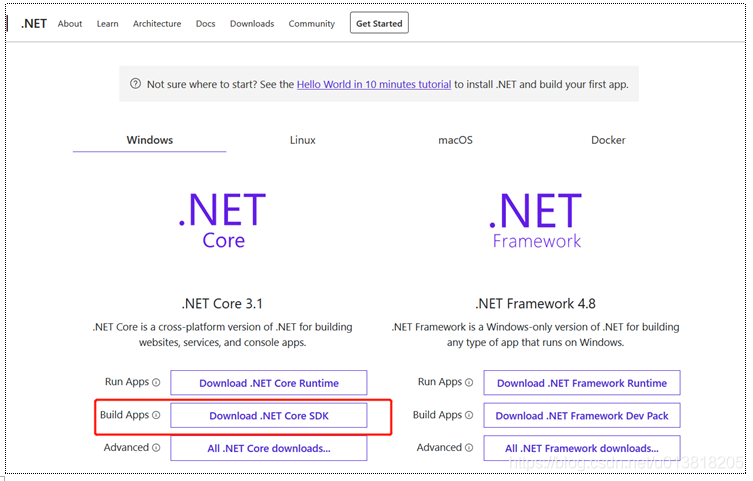Viewport: 753px width, 481px height.
Task: Switch to the macOS tab
Action: click(455, 140)
